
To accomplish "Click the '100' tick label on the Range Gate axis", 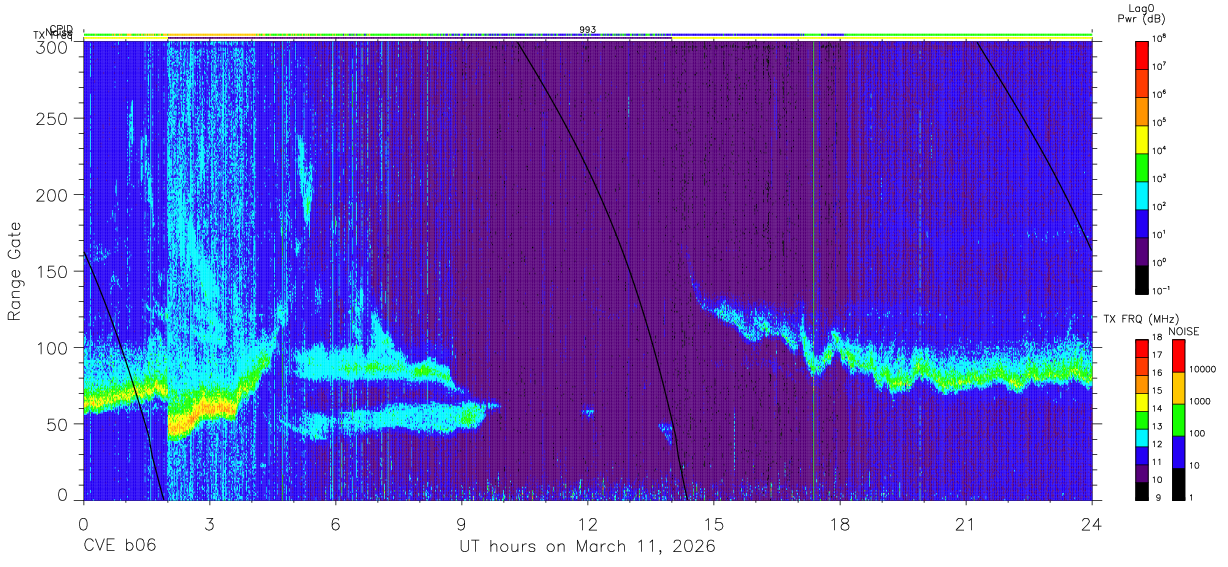I will pyautogui.click(x=55, y=348).
